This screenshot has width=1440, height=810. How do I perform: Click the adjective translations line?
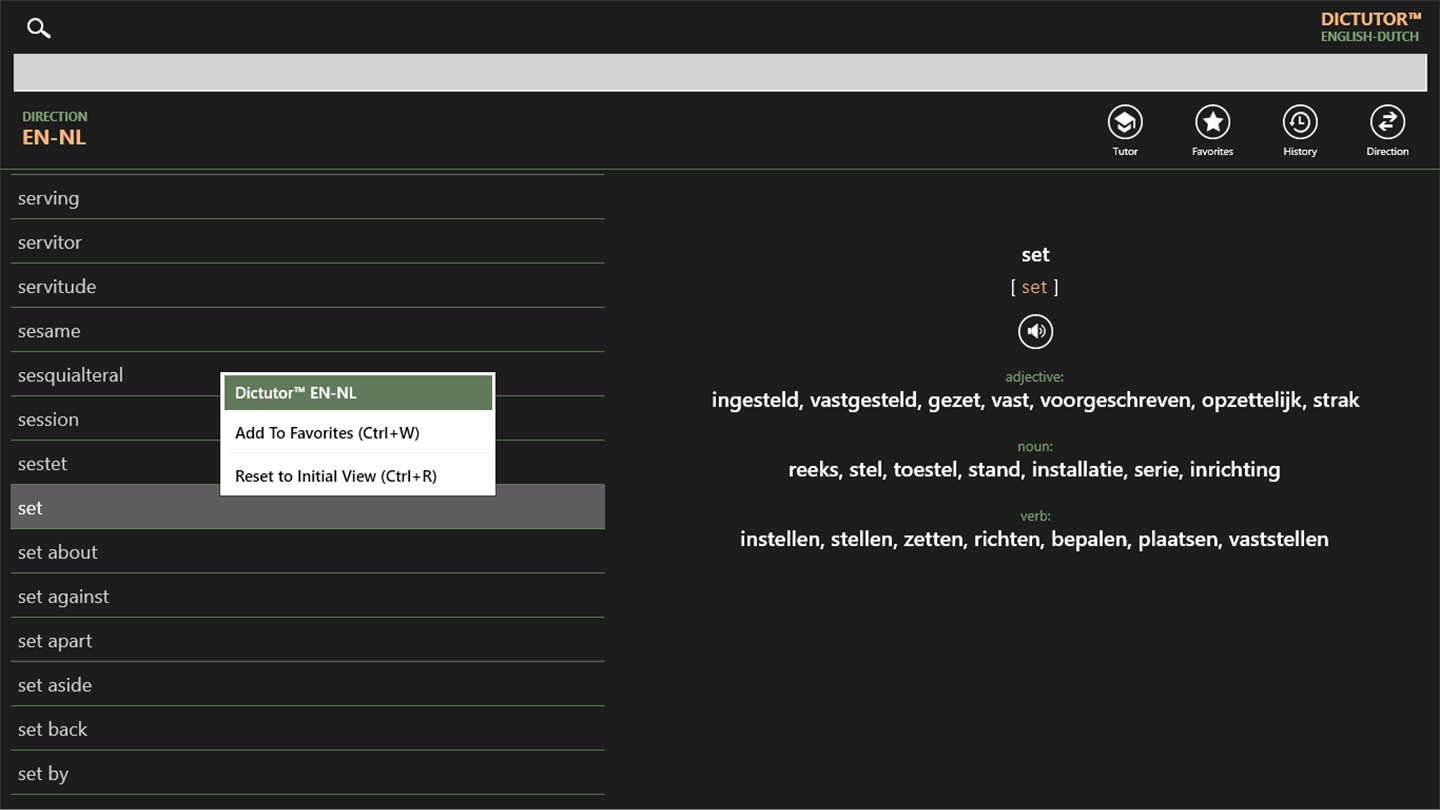pyautogui.click(x=1035, y=400)
